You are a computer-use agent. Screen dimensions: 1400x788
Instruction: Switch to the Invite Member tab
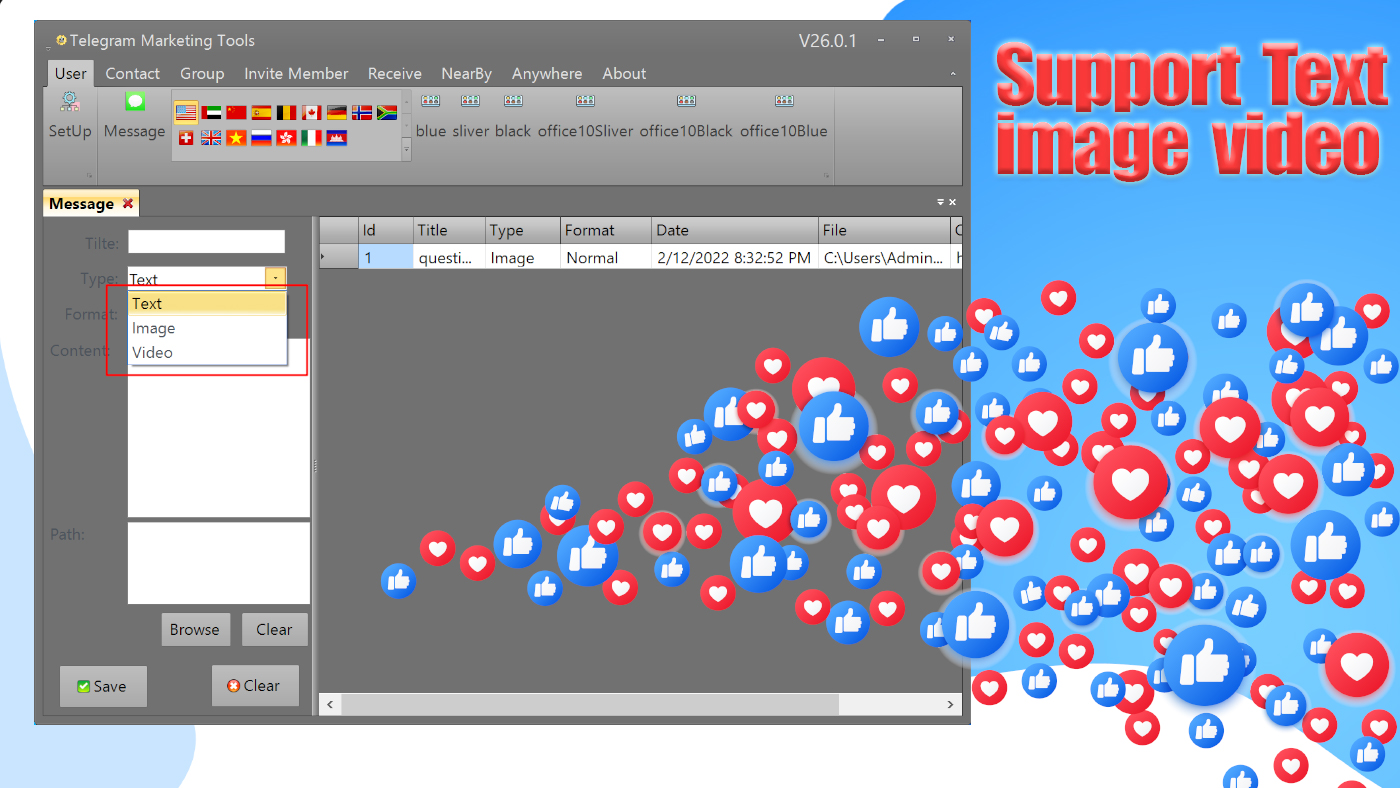(296, 73)
